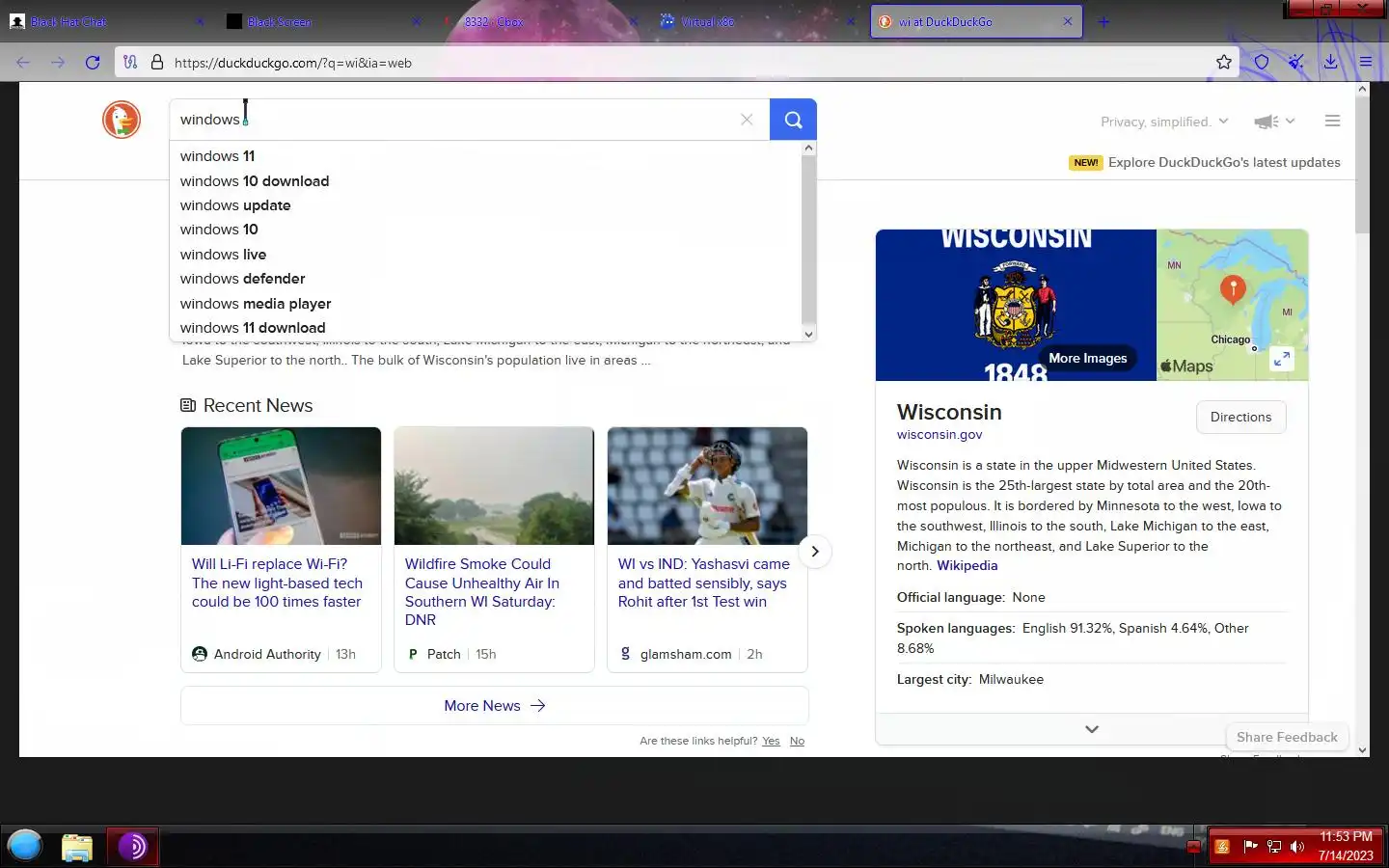Switch to the 8332 Cbox tab
This screenshot has height=868, width=1389.
point(540,21)
